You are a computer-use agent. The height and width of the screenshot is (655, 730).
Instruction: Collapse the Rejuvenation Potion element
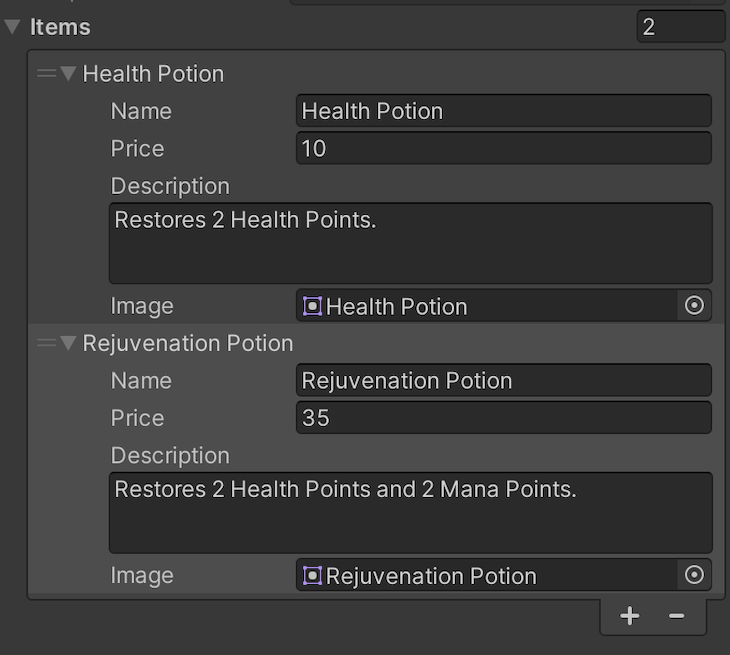[68, 343]
